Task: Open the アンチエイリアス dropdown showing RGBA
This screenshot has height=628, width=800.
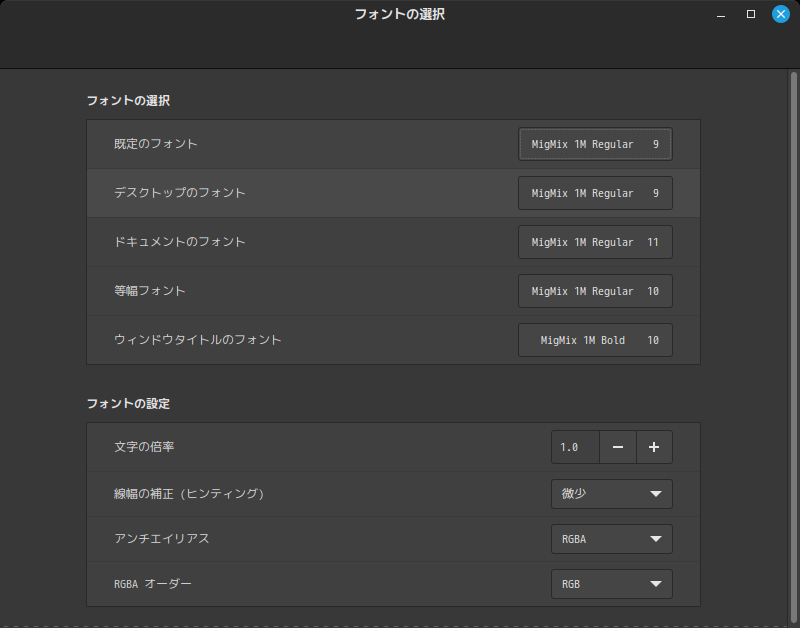Action: 611,539
